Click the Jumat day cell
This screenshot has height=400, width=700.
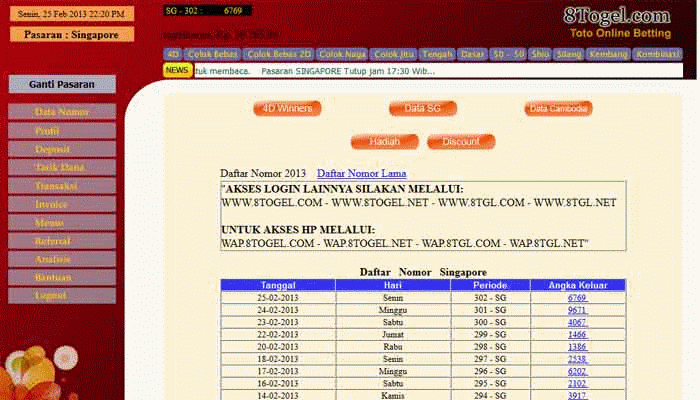[393, 334]
